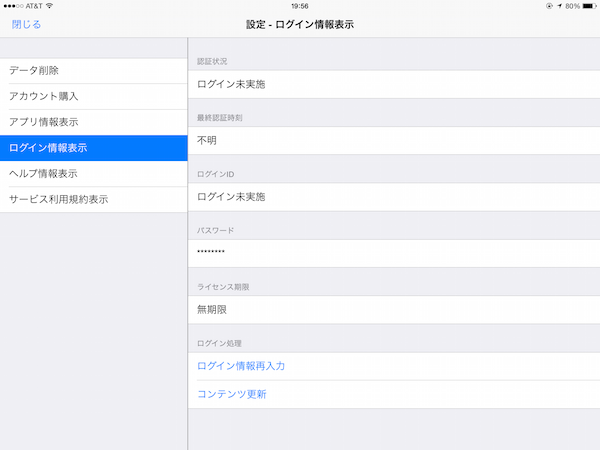Screen dimensions: 600x450
Task: Tap the ログイン処理 section header
Action: [219, 343]
